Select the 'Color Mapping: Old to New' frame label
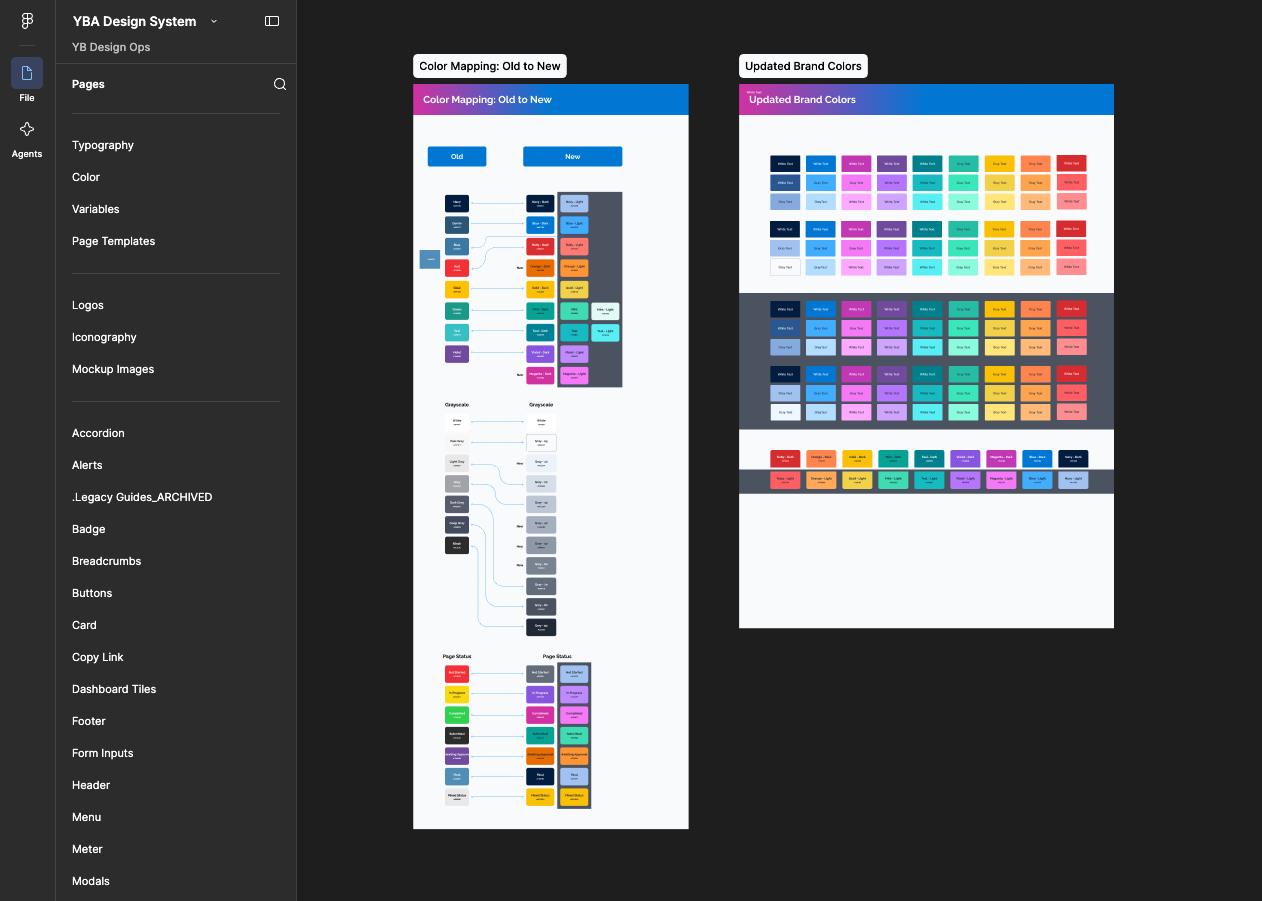 click(x=490, y=66)
